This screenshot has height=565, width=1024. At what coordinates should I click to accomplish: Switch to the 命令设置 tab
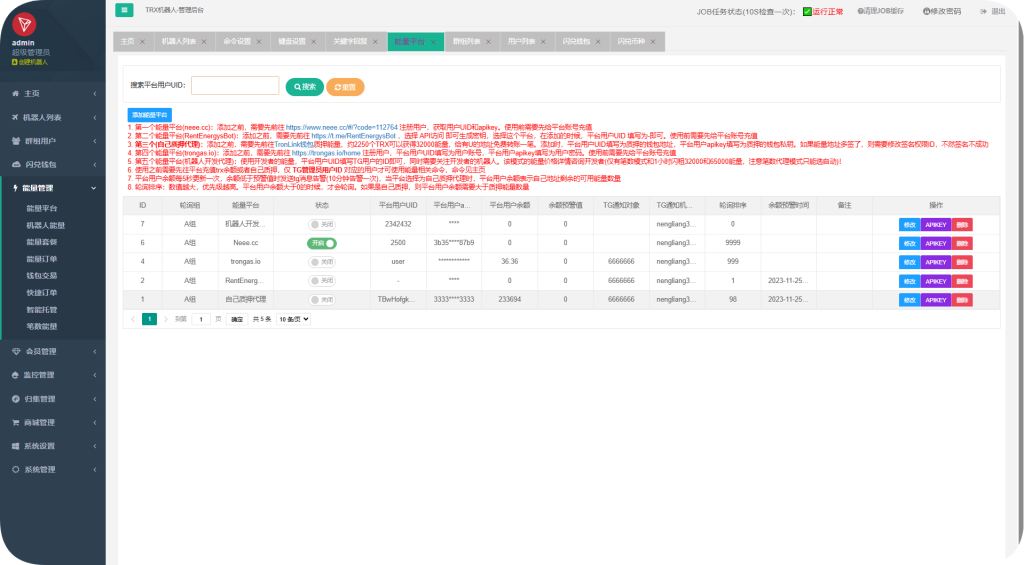(x=237, y=42)
